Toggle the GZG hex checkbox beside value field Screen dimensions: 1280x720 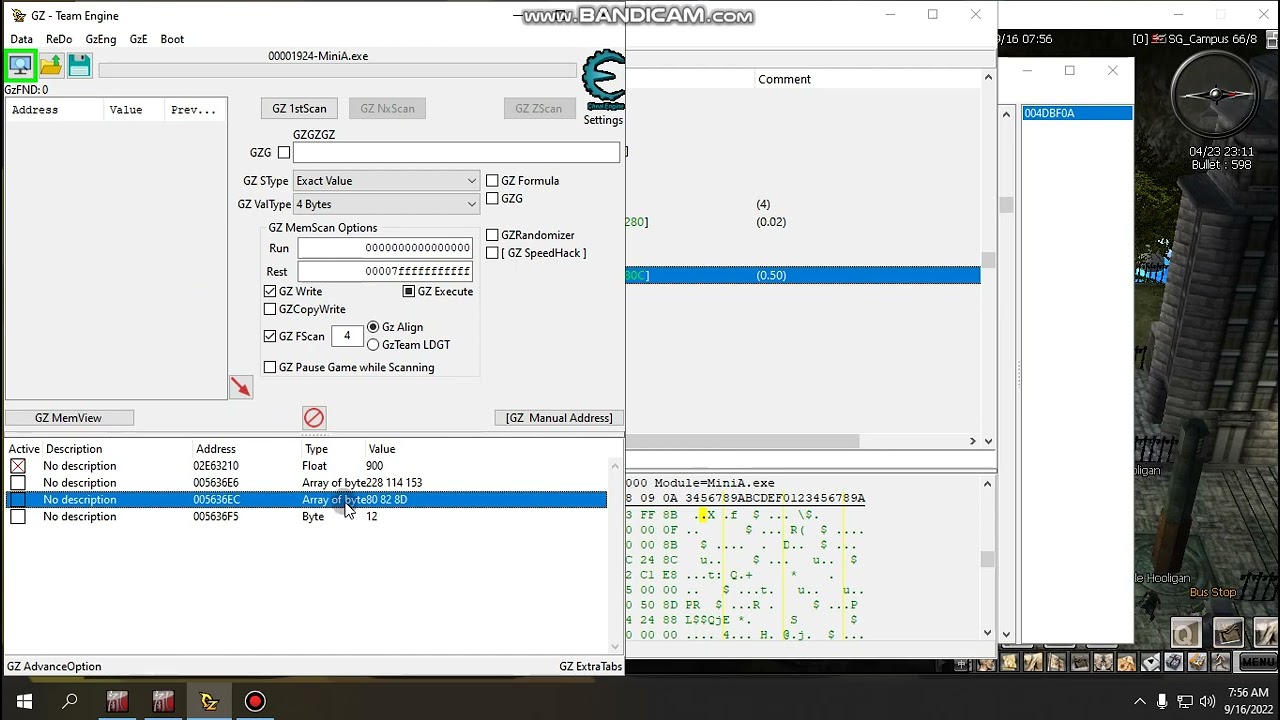point(284,153)
